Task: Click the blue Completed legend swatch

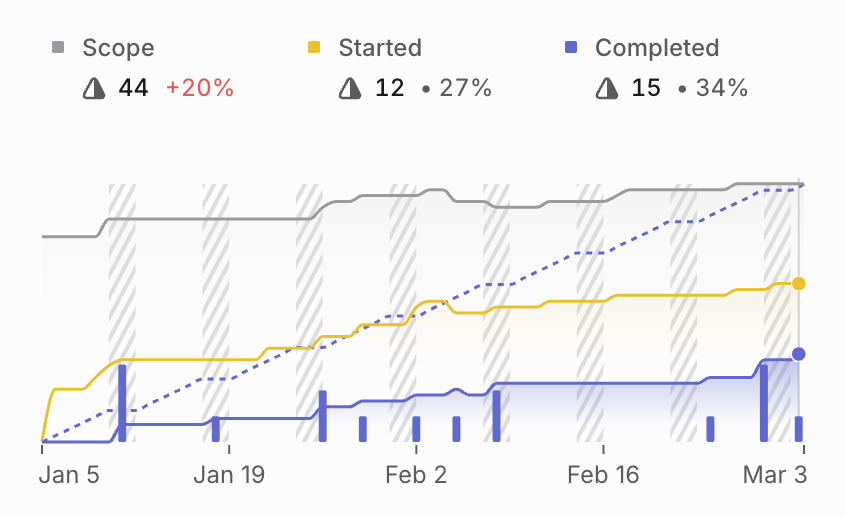Action: coord(570,48)
